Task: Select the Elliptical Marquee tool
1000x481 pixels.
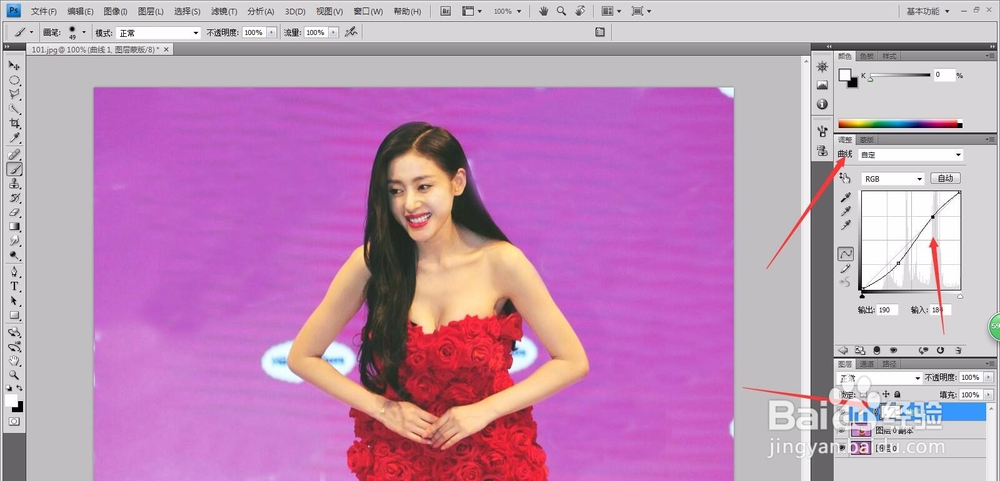Action: (x=14, y=80)
